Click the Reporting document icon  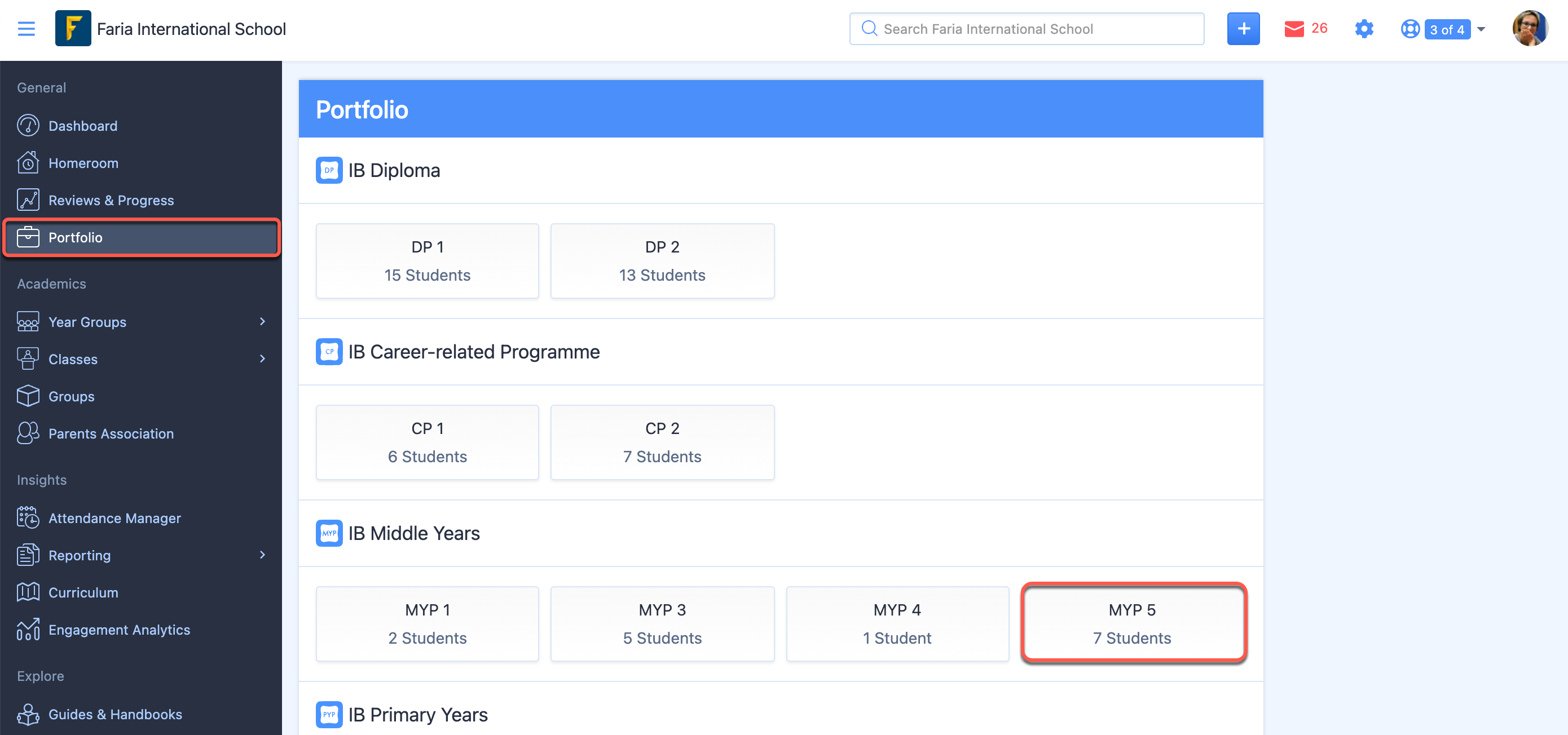28,555
